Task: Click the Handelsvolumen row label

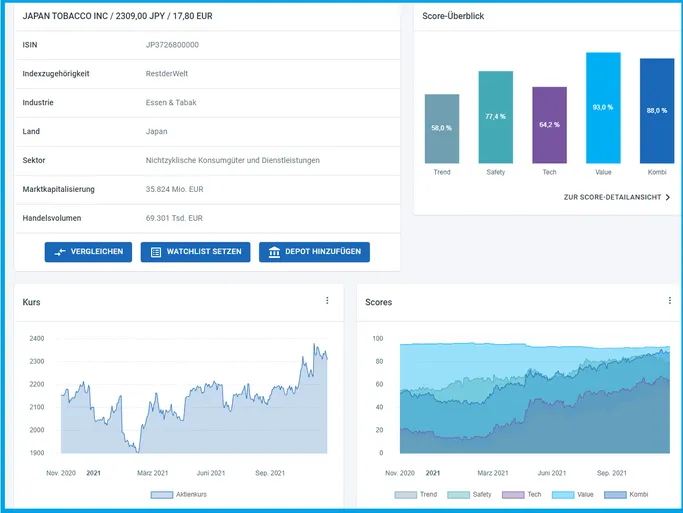Action: click(x=52, y=218)
